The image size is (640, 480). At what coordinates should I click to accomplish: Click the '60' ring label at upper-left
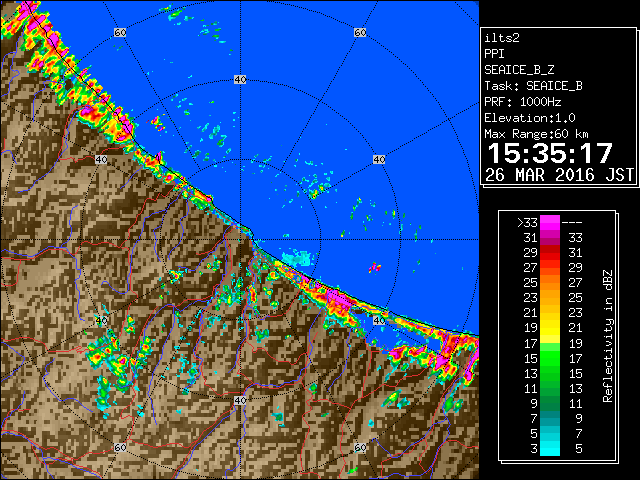(x=120, y=32)
